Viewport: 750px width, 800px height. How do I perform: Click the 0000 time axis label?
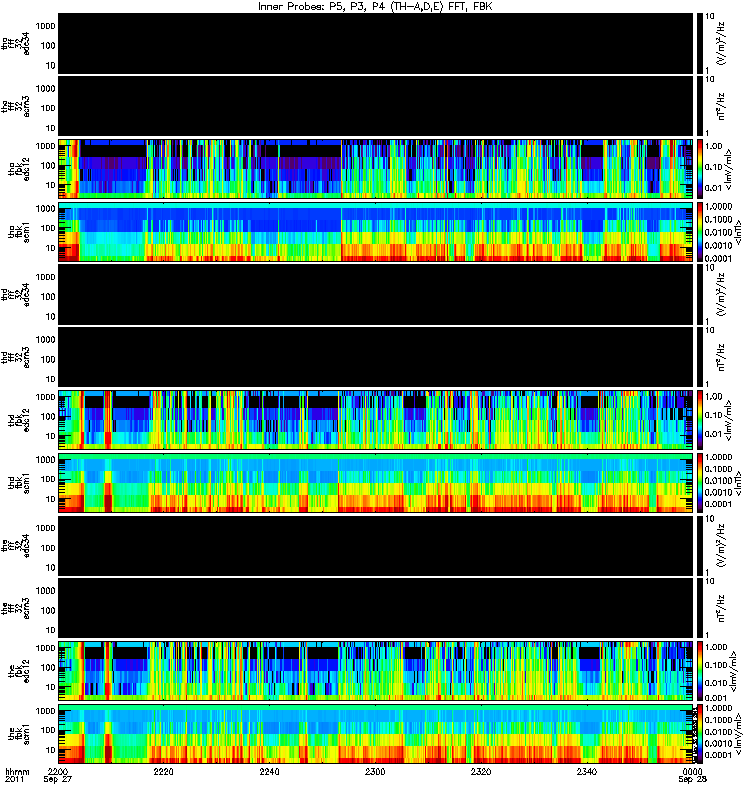[x=692, y=771]
